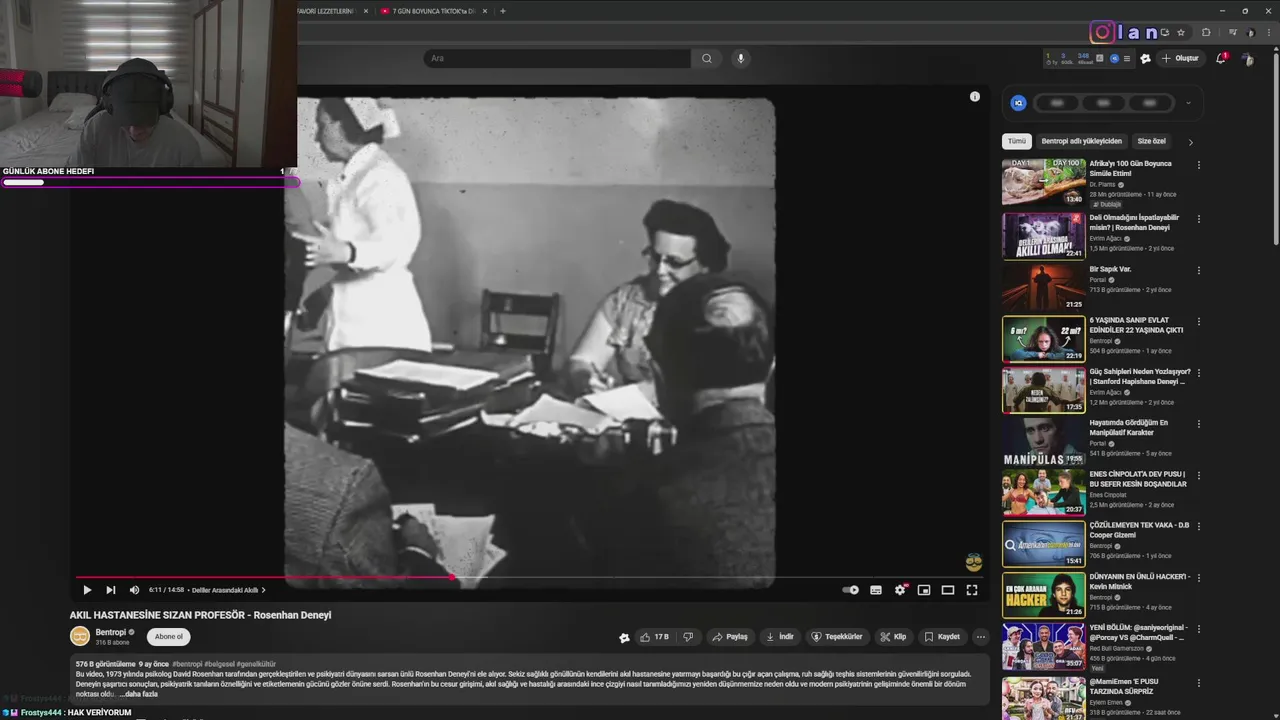Open Enes Cinpolat video thumbnail
1280x720 pixels.
pyautogui.click(x=1044, y=492)
